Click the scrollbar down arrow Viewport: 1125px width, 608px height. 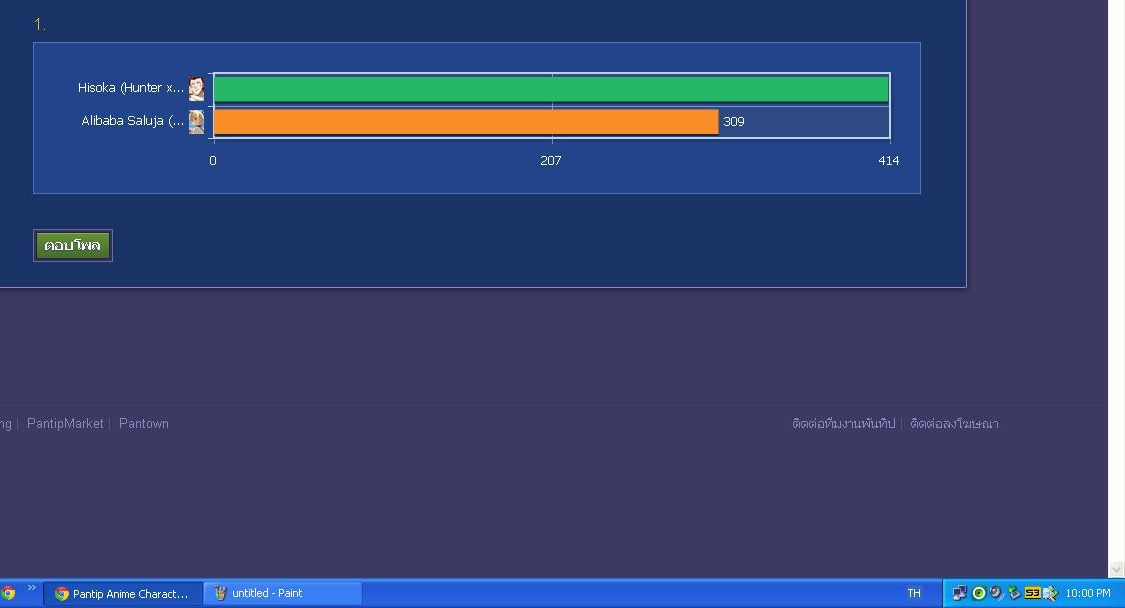tap(1116, 570)
